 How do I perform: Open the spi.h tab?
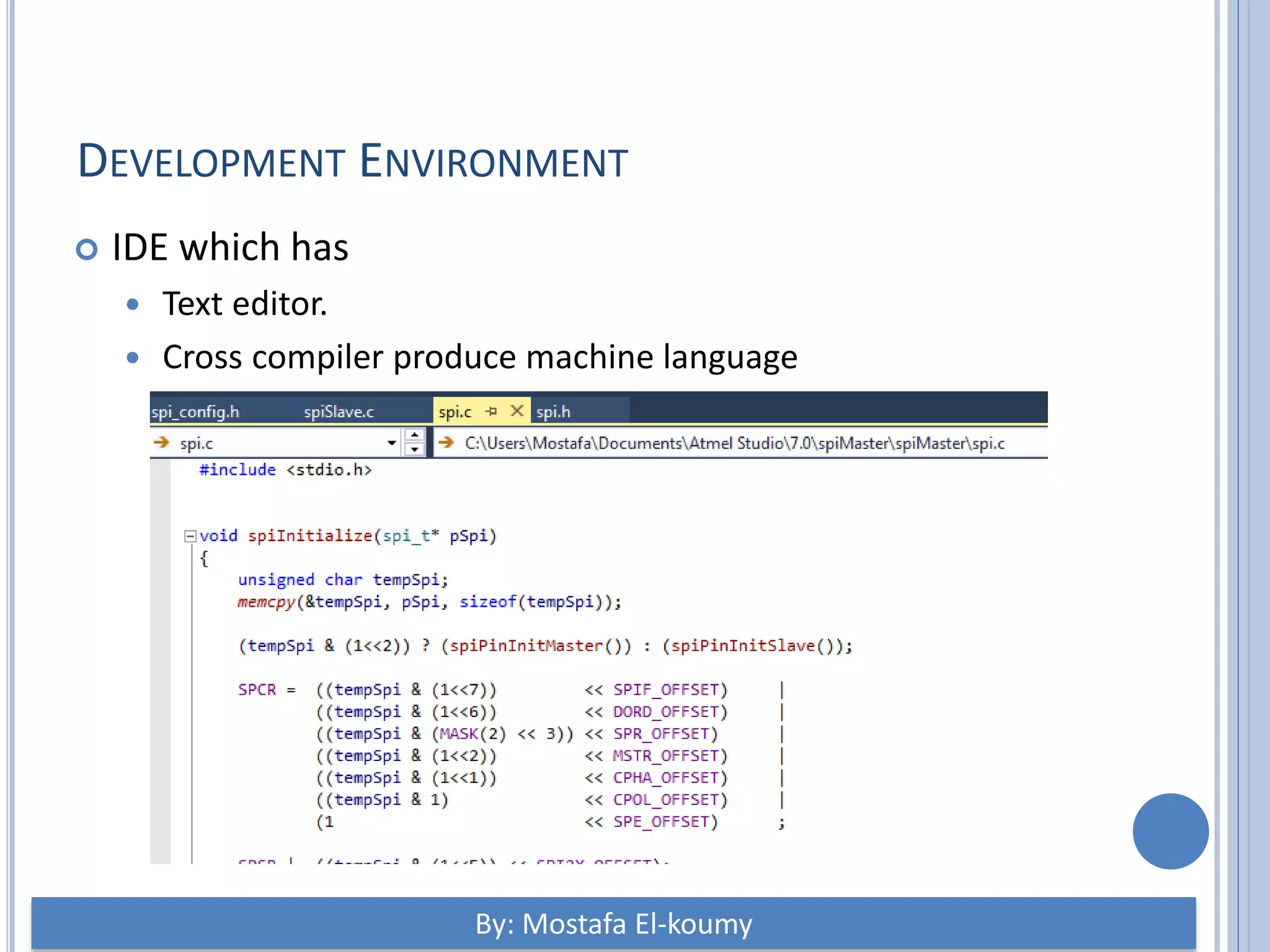[553, 412]
